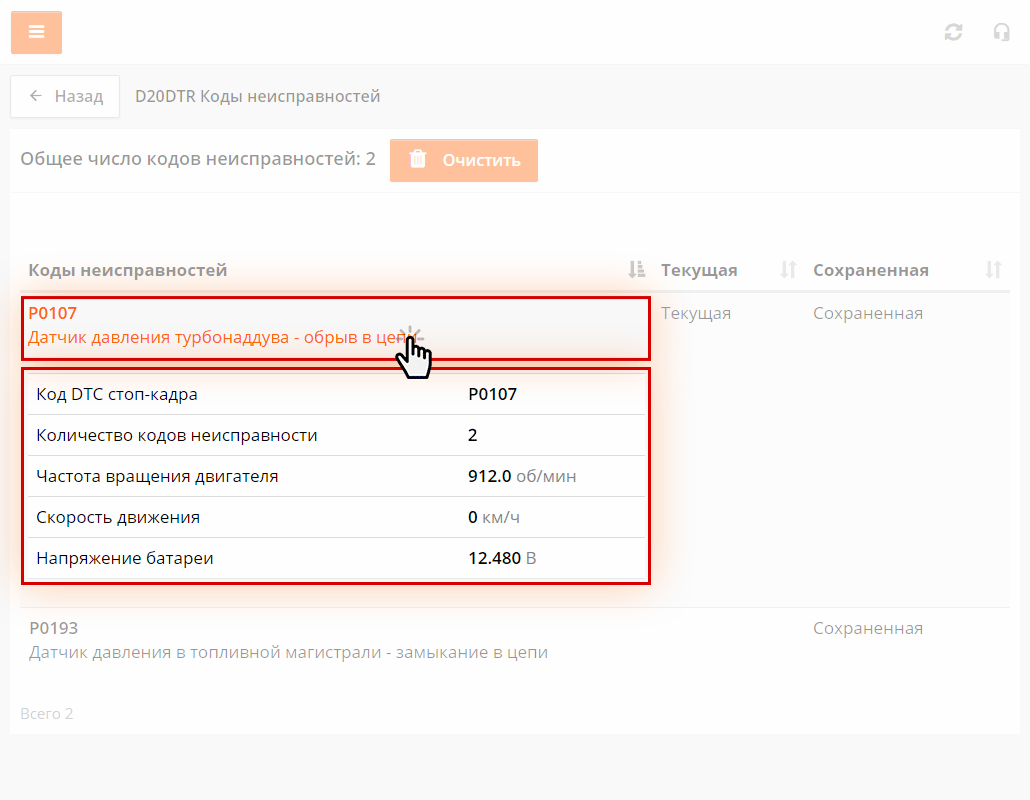Image resolution: width=1030 pixels, height=800 pixels.
Task: Click the back arrow icon
Action: (36, 96)
